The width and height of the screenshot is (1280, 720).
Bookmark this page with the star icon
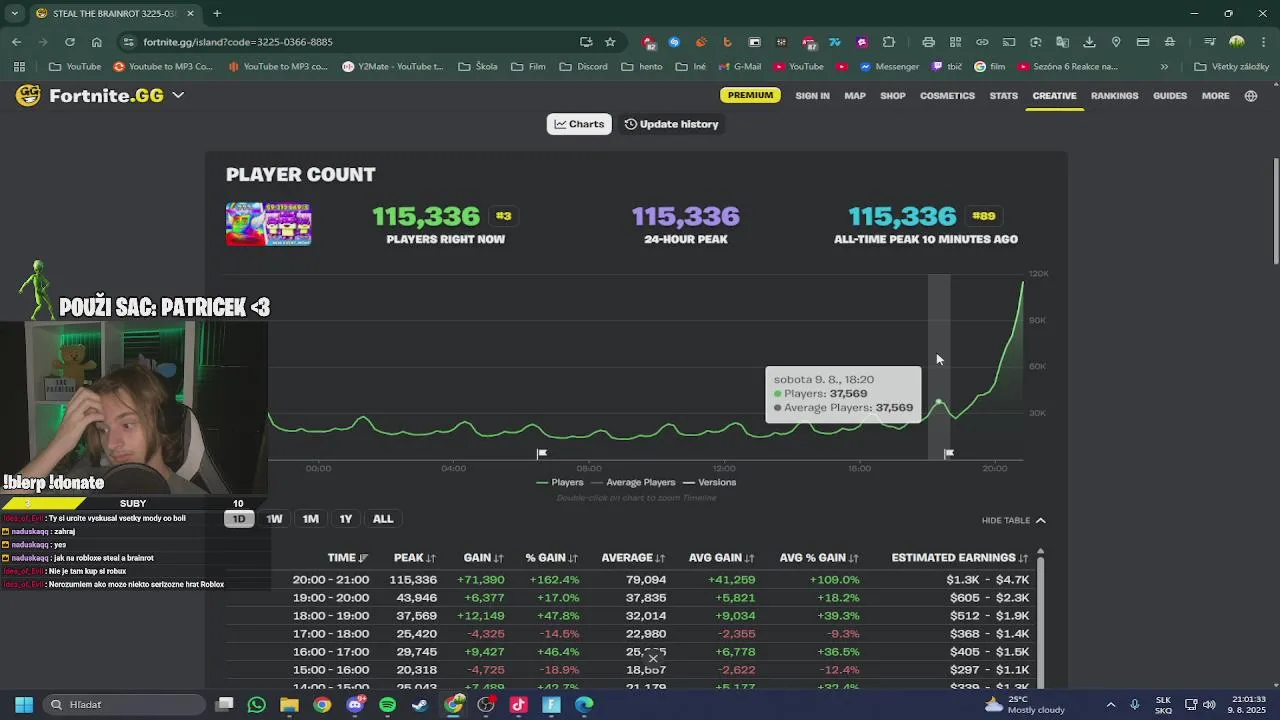610,42
